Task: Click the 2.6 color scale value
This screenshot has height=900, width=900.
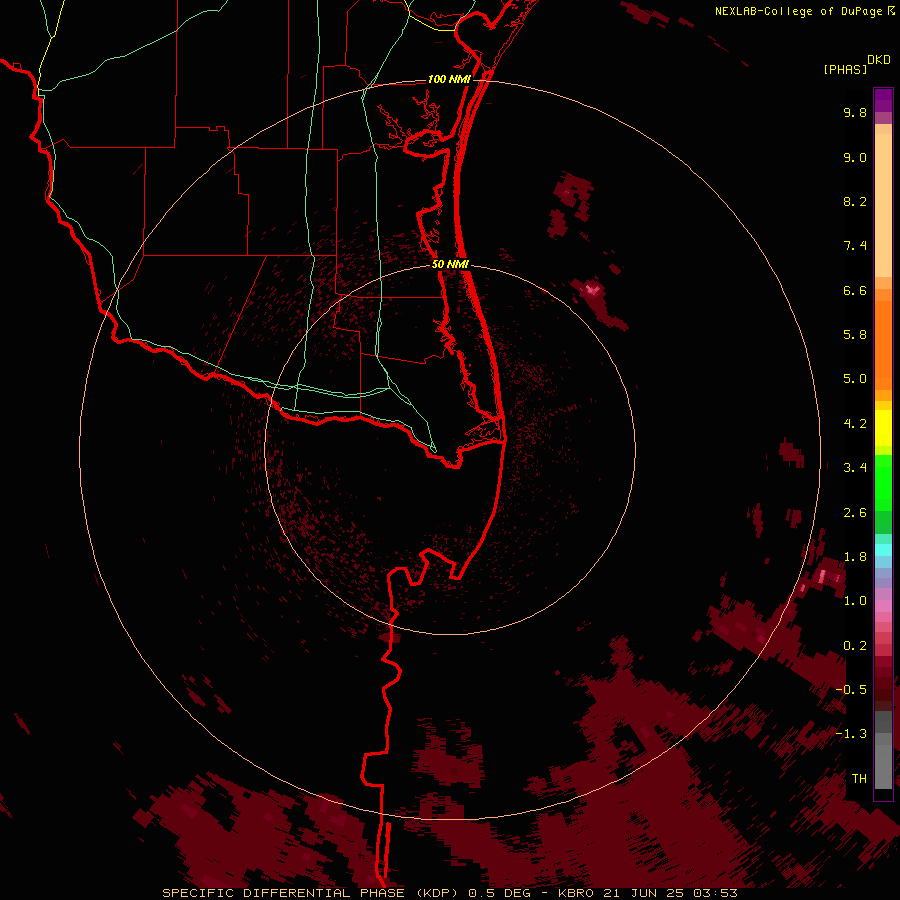Action: (855, 513)
